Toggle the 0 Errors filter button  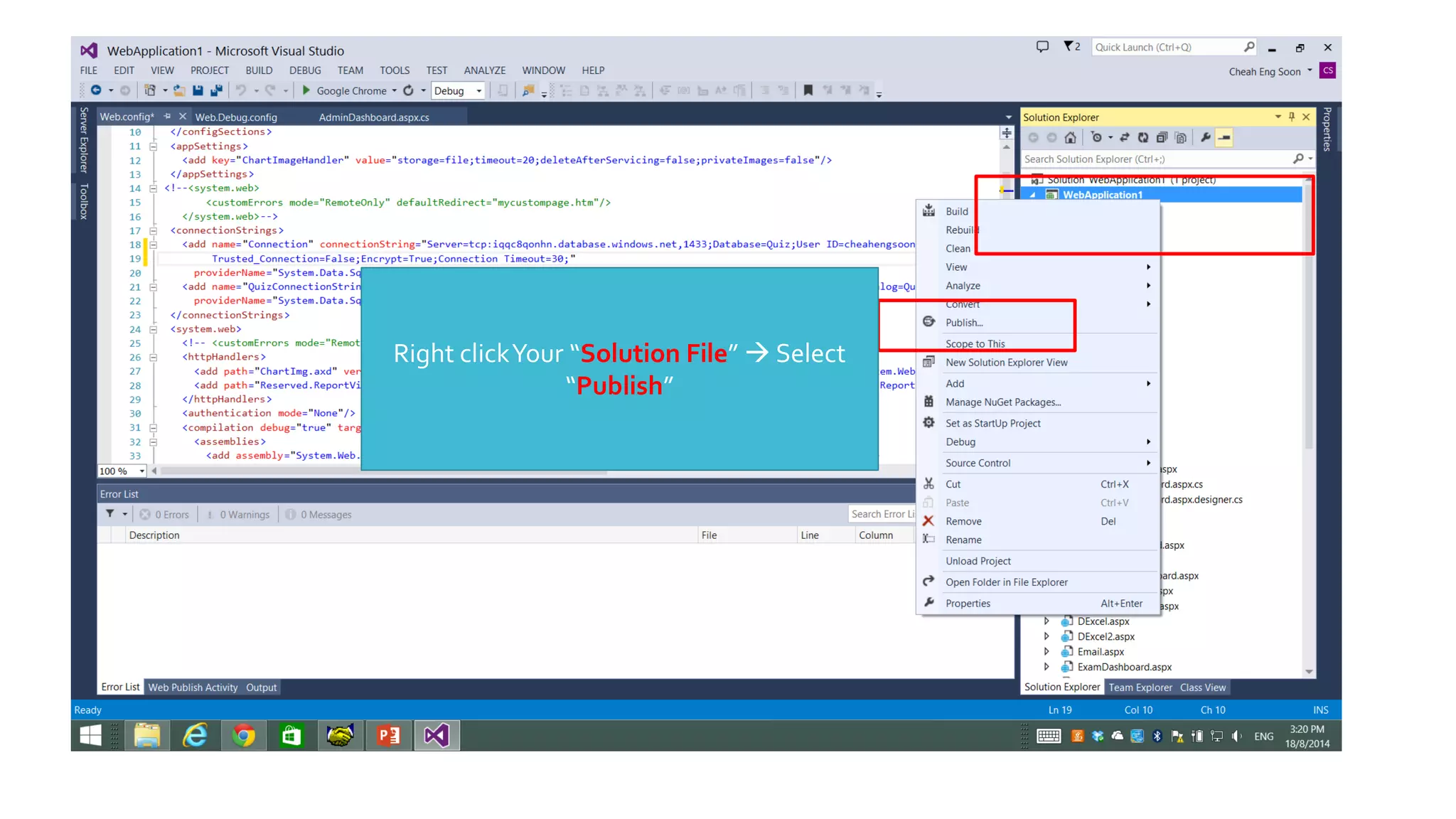164,514
